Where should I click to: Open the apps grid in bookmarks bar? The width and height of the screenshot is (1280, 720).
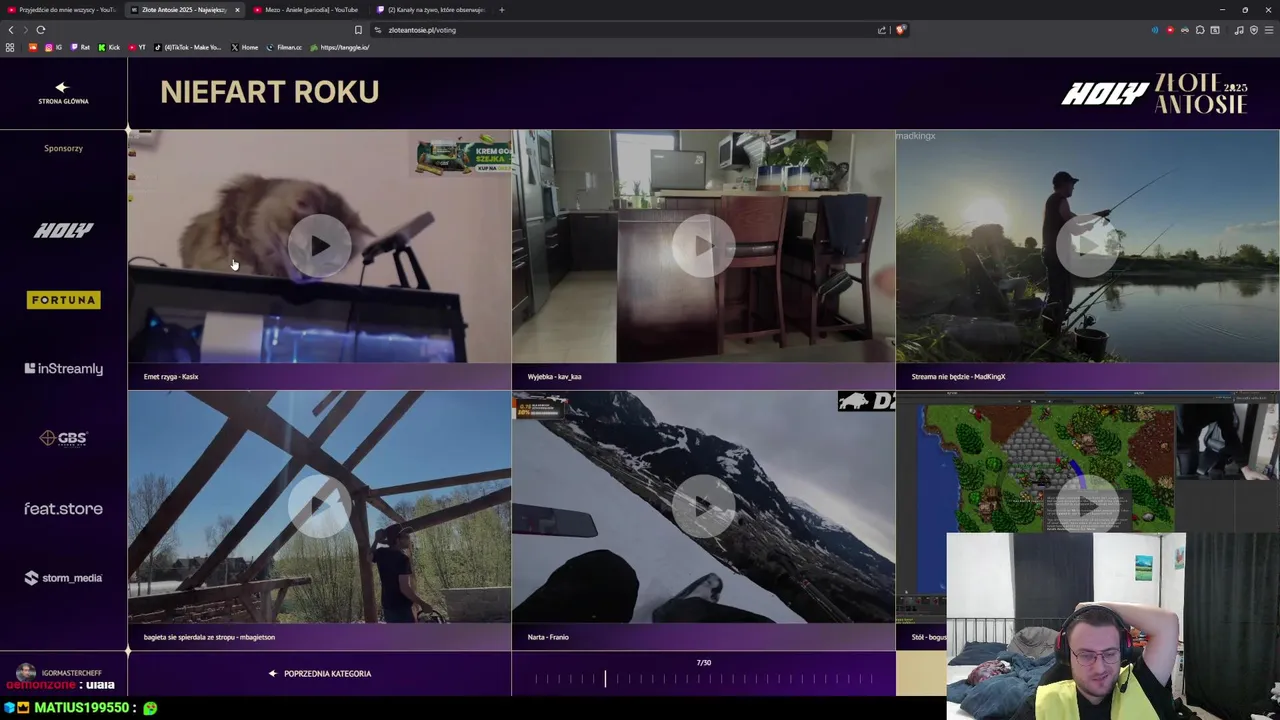click(10, 47)
